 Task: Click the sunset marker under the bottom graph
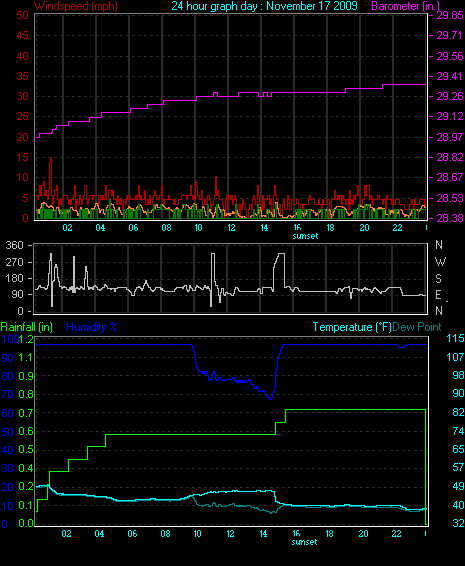[x=304, y=542]
